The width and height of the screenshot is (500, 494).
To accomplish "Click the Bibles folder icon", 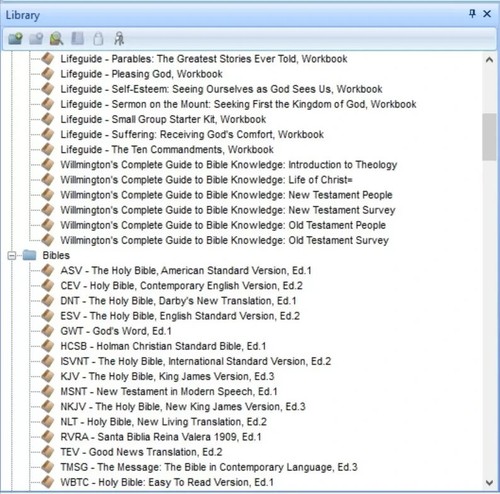I will point(29,255).
